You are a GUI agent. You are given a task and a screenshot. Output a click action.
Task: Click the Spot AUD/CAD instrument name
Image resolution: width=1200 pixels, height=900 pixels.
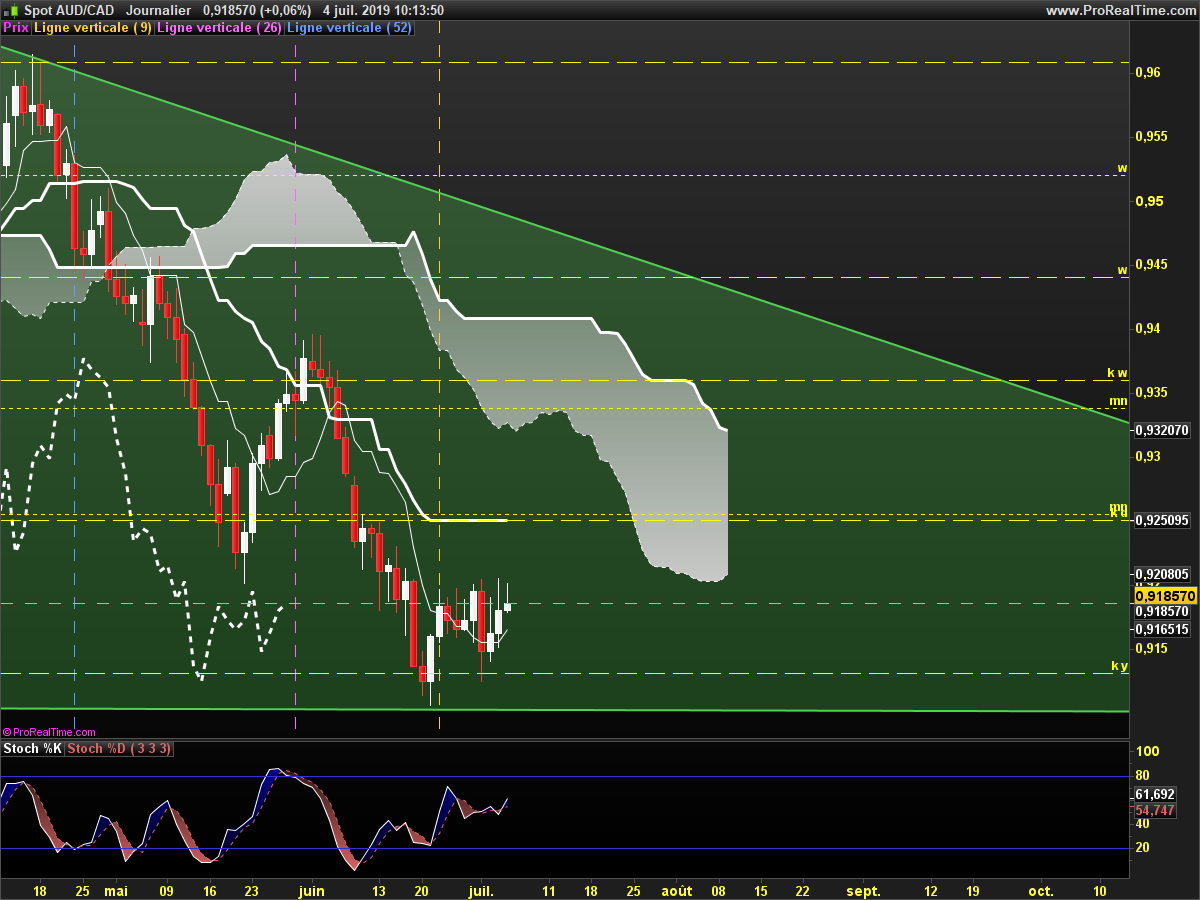69,10
